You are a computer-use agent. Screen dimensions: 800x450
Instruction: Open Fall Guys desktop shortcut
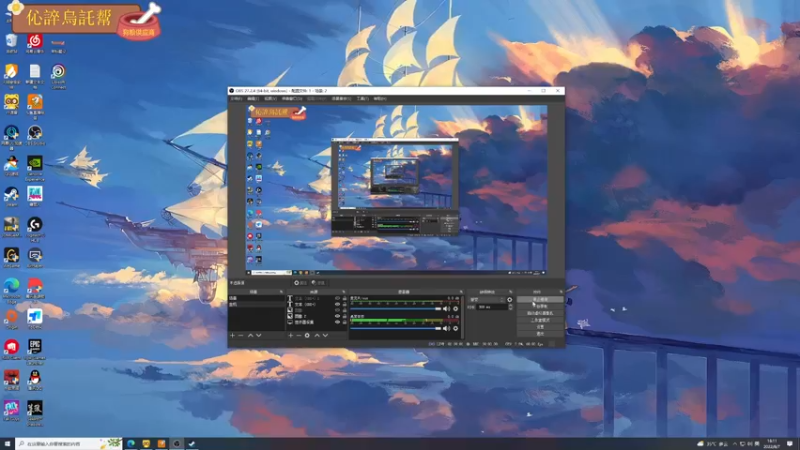pos(11,411)
